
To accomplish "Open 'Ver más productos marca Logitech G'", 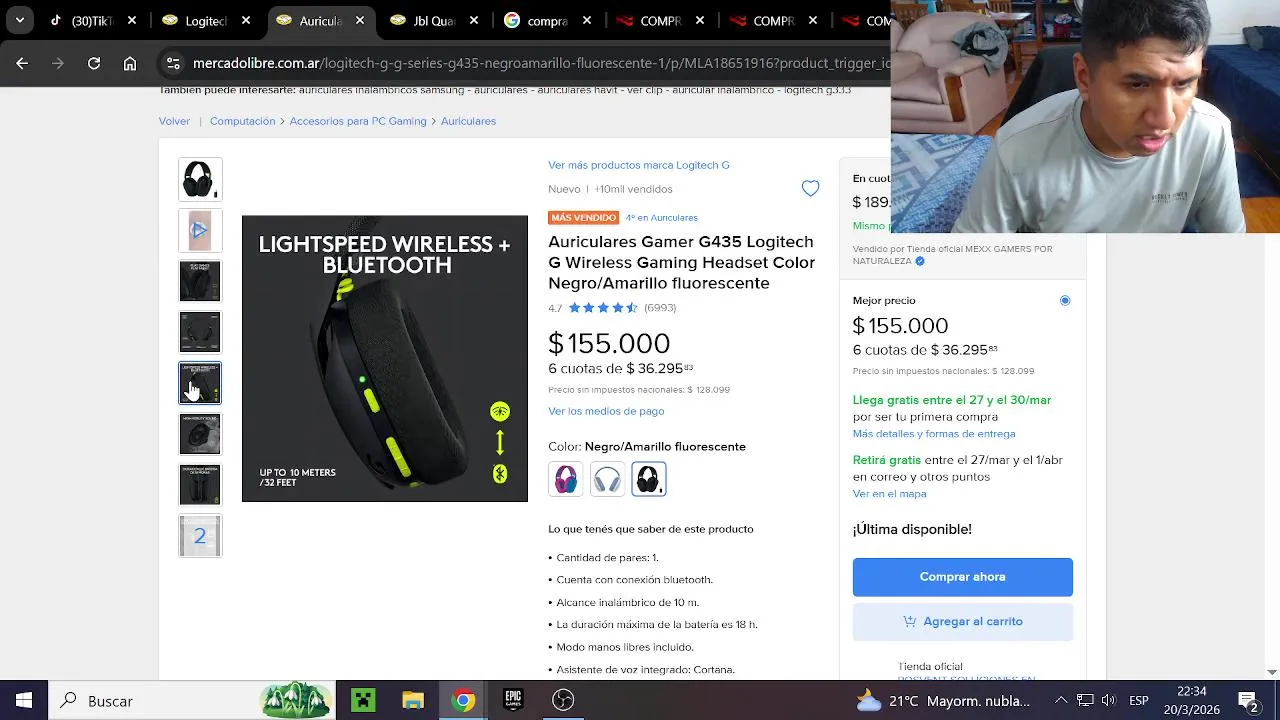I will coord(638,165).
